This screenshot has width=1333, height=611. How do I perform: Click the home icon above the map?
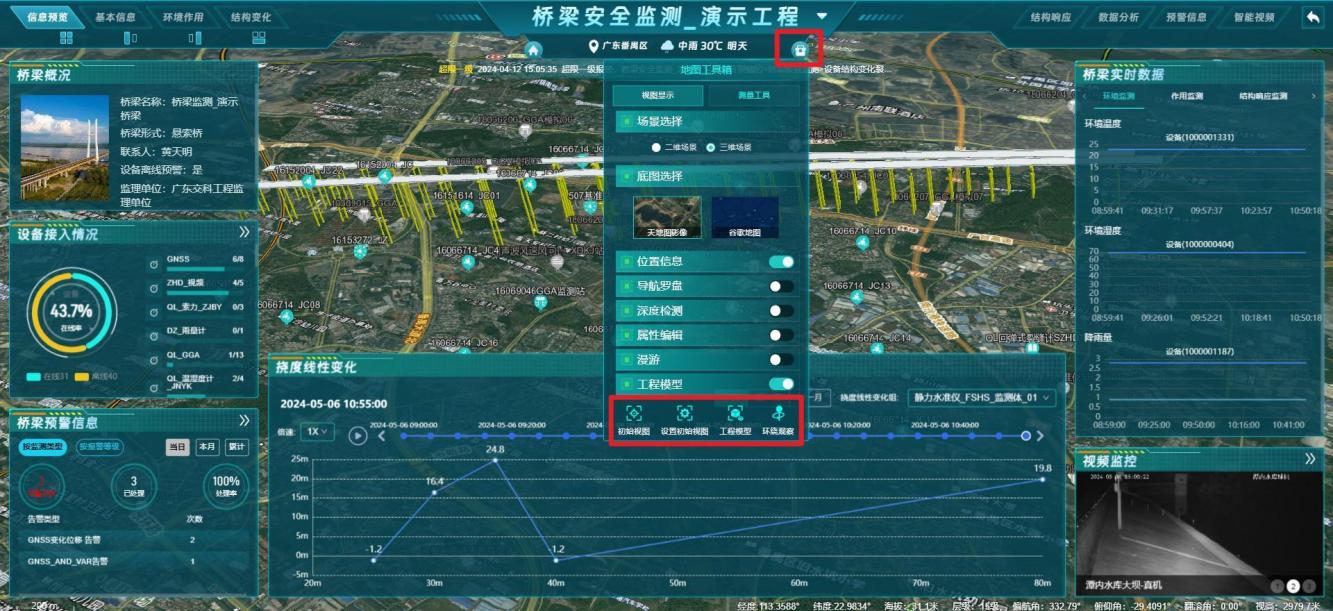point(533,49)
